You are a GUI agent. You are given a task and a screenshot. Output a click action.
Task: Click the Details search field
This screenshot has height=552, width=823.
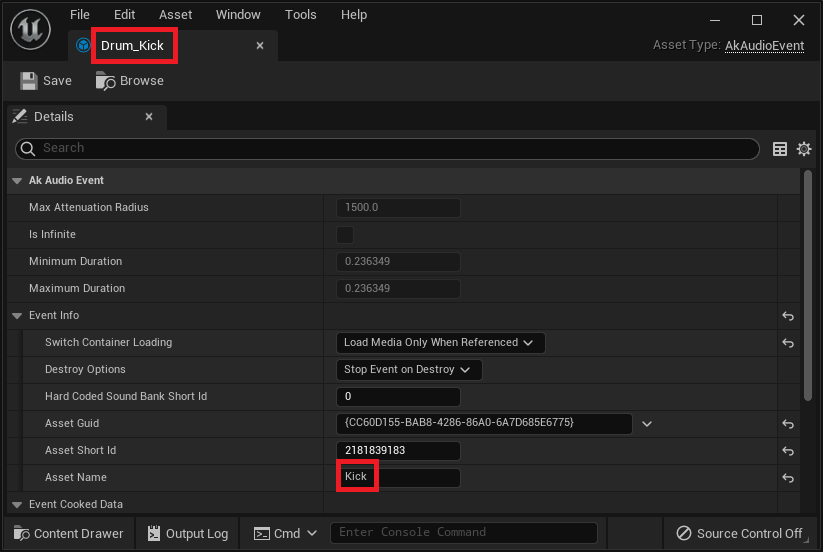(390, 148)
